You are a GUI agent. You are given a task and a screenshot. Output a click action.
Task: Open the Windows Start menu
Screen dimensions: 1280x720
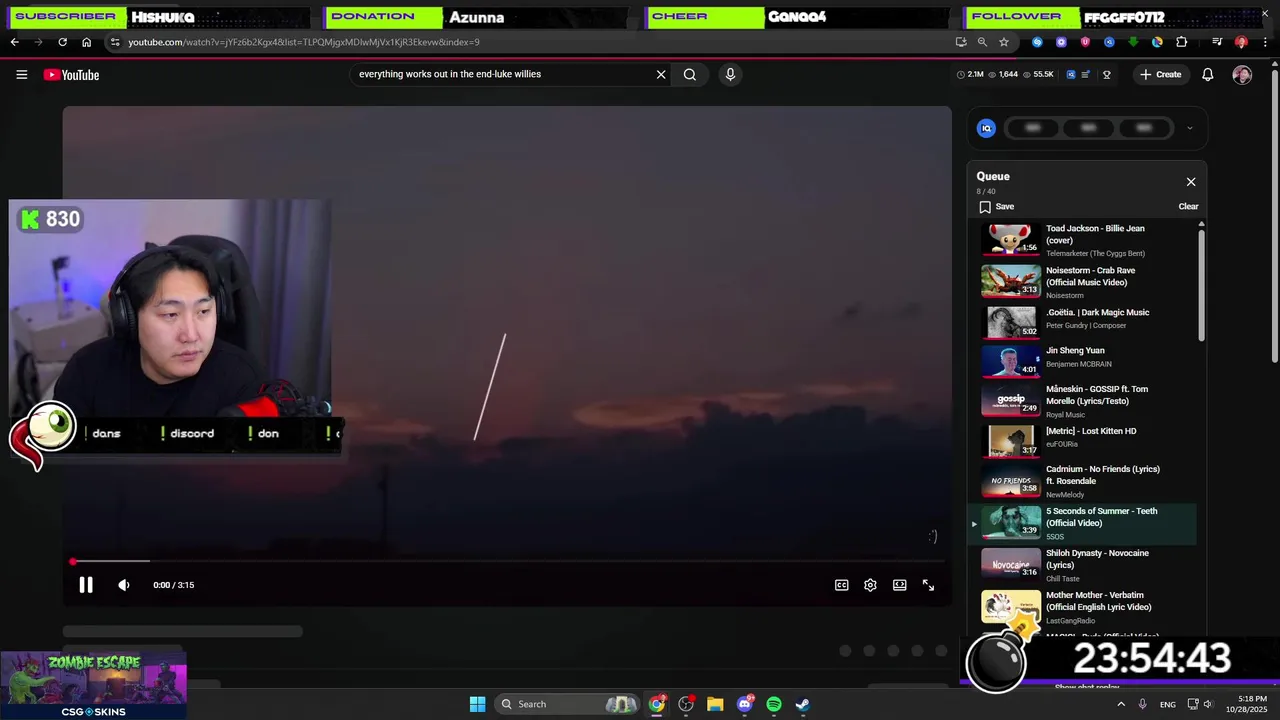click(477, 704)
